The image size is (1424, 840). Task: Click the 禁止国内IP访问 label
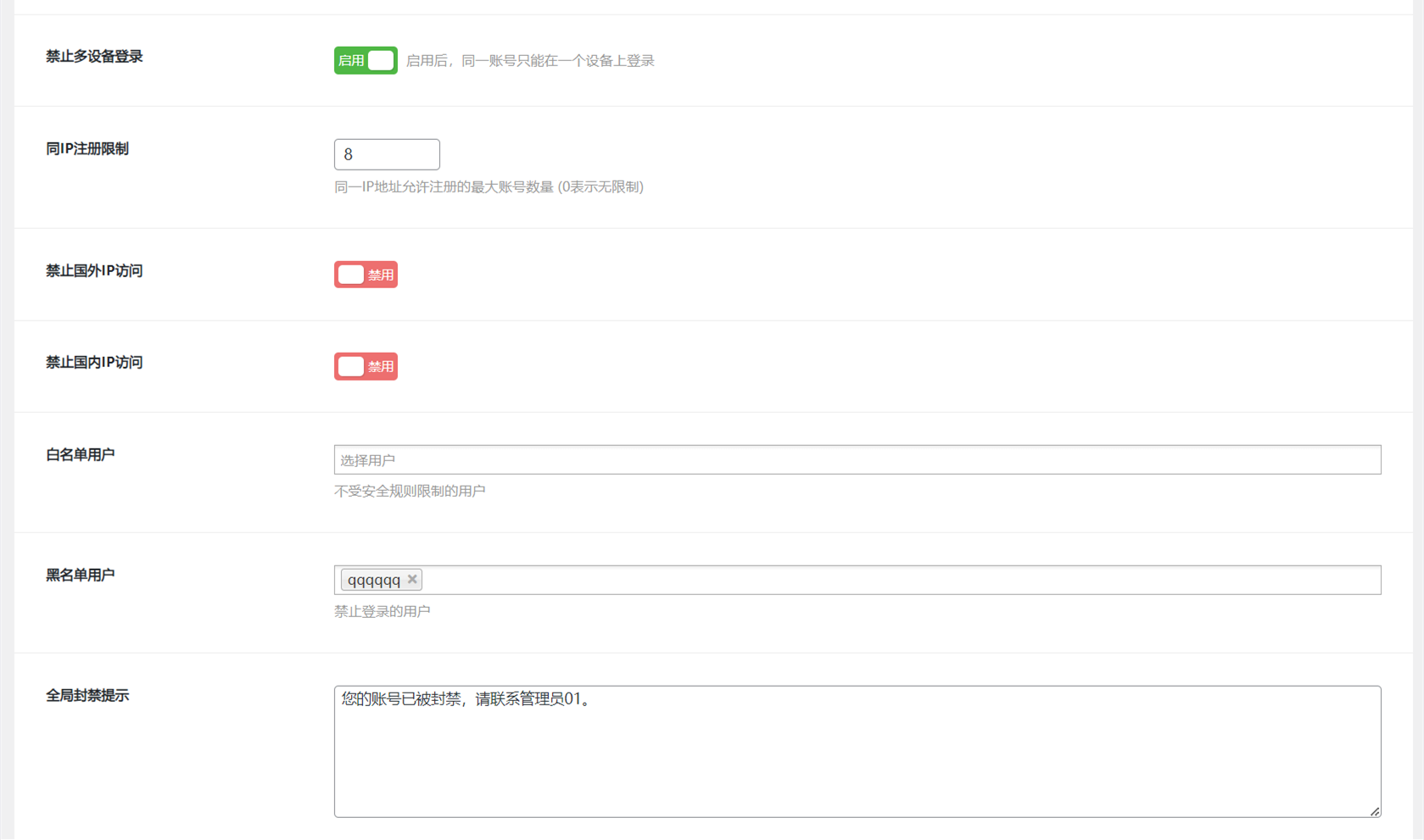coord(94,363)
